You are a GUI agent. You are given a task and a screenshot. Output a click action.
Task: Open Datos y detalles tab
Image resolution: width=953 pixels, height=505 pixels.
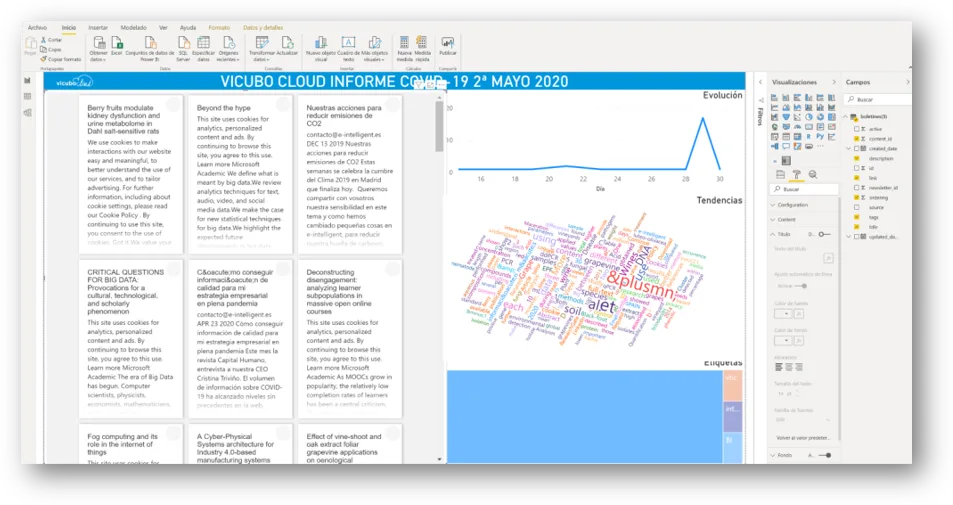point(263,28)
